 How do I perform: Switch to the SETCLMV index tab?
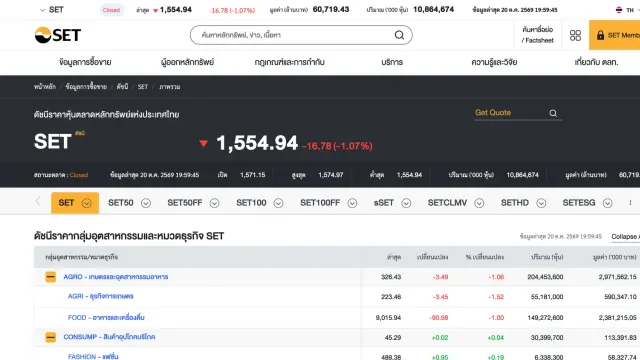447,203
